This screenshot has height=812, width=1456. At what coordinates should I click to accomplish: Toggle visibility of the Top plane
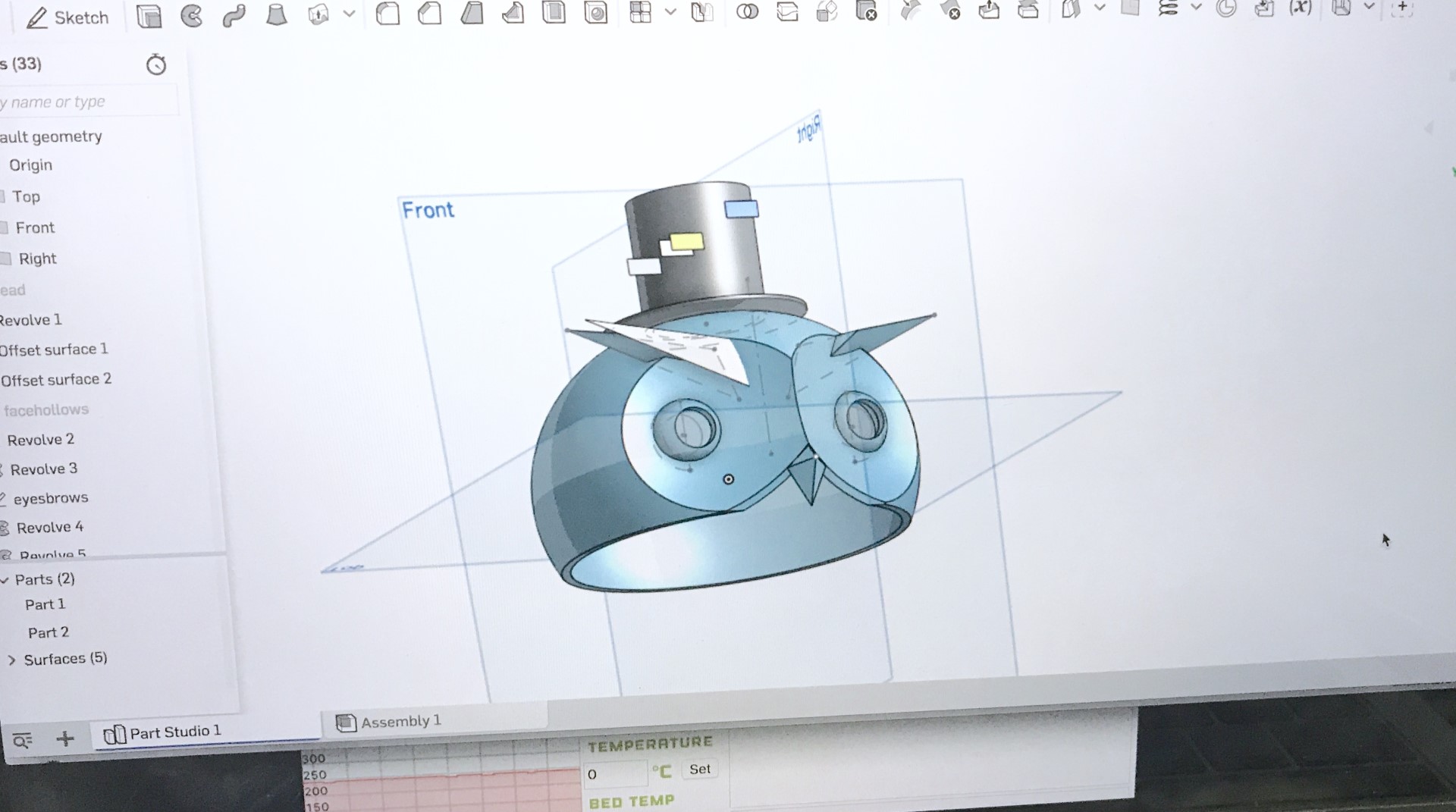(x=4, y=196)
